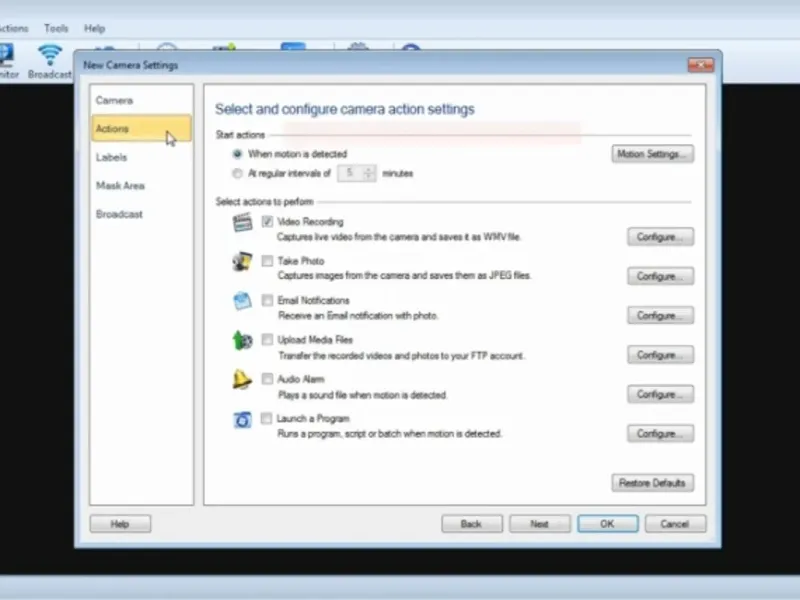800x600 pixels.
Task: Go Back to the previous page
Action: pyautogui.click(x=472, y=523)
